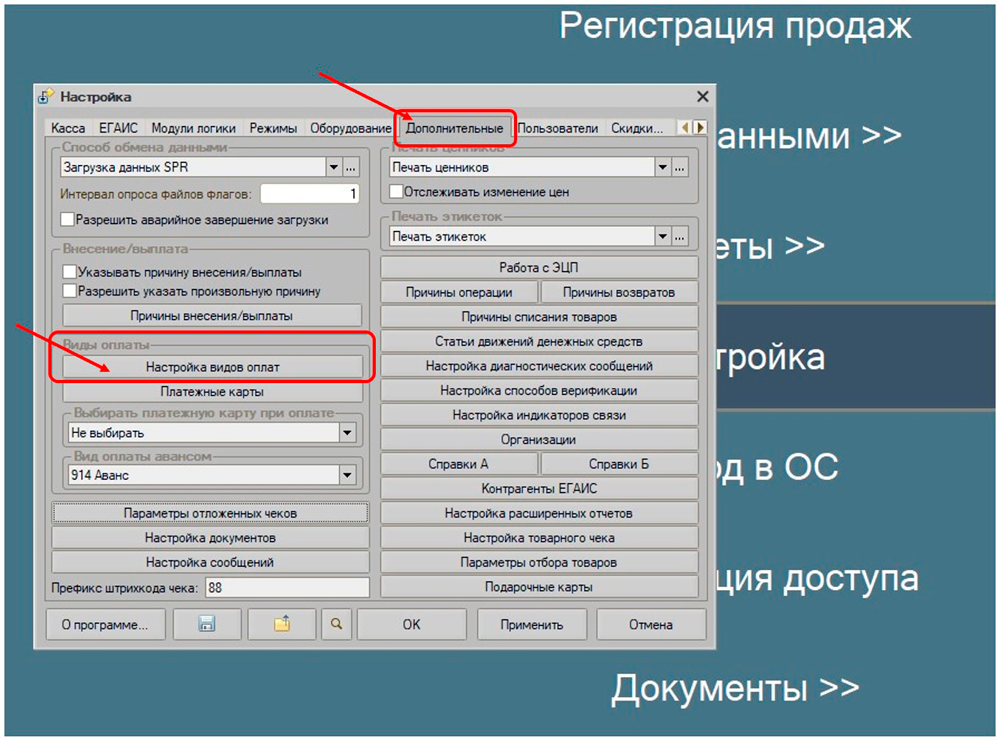Enable Разрешить аварийное завершение загрузки checkbox
1000x740 pixels.
(x=68, y=219)
